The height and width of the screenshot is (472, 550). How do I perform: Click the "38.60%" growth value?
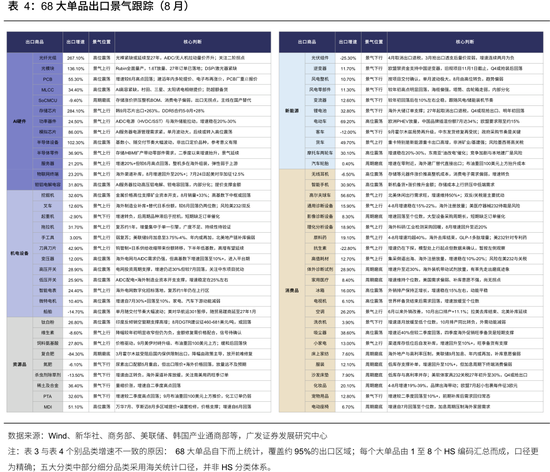348,333
